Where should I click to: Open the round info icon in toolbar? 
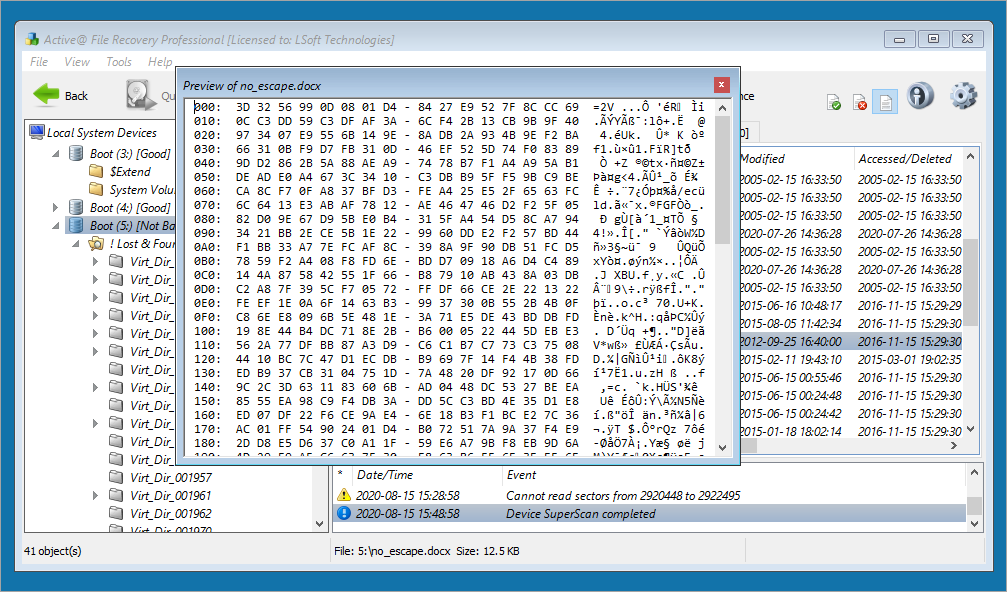pyautogui.click(x=920, y=95)
